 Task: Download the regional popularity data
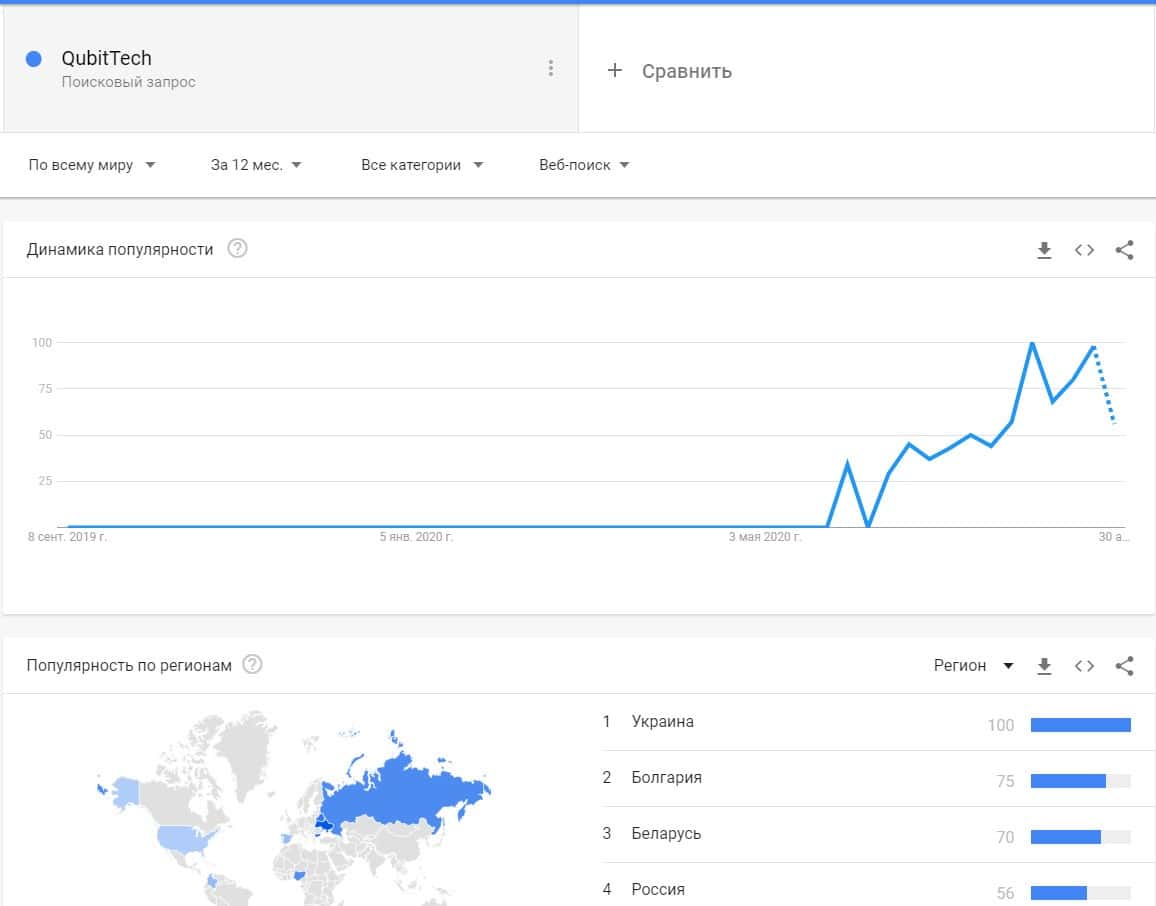(x=1044, y=666)
